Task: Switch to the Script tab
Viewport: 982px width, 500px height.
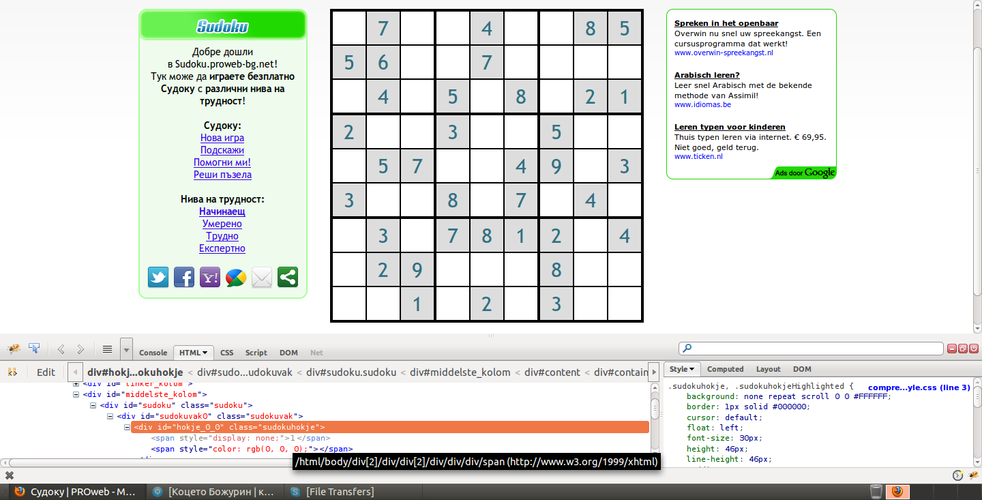Action: pyautogui.click(x=256, y=353)
